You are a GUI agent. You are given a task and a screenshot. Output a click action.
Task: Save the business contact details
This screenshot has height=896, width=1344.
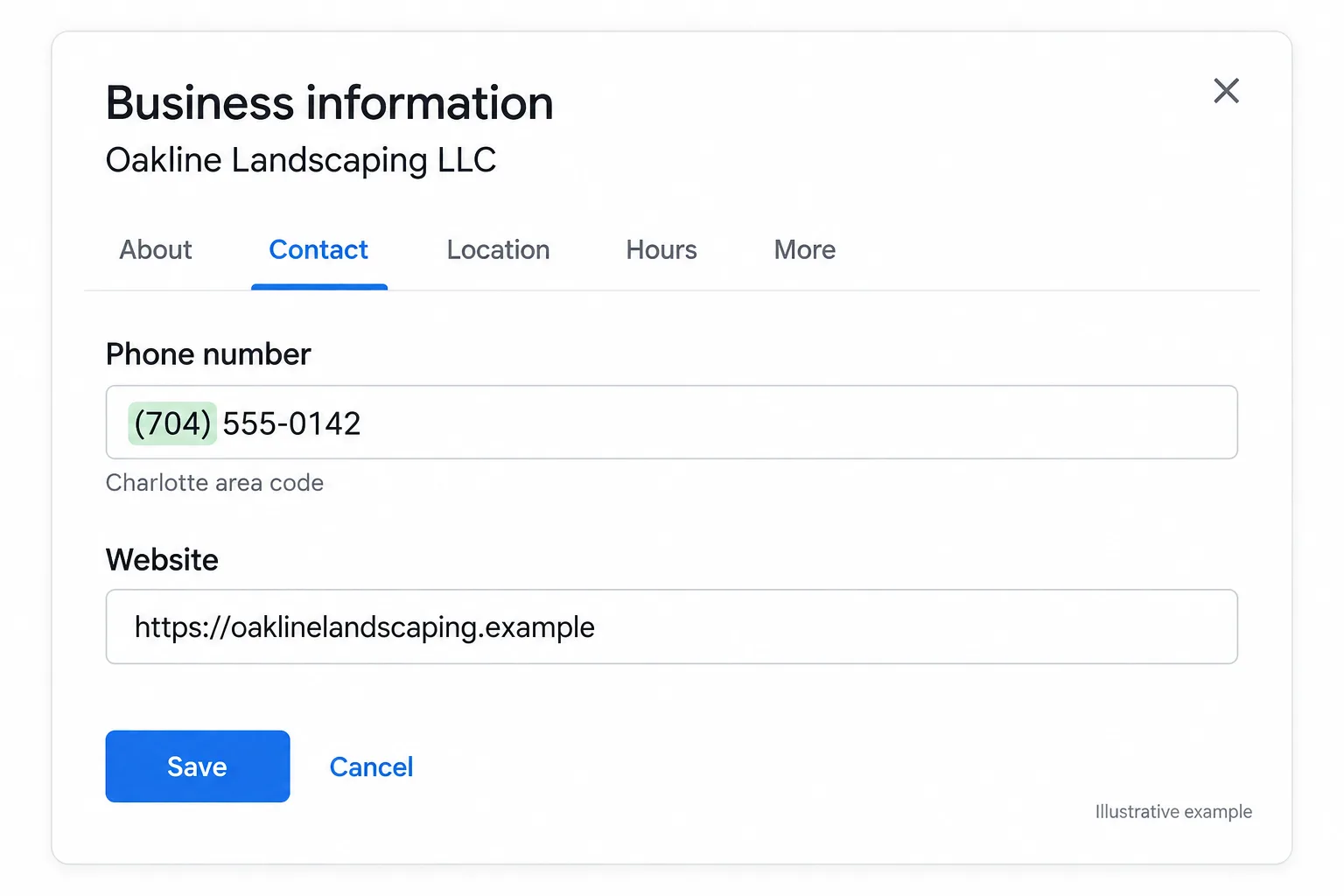pyautogui.click(x=198, y=766)
